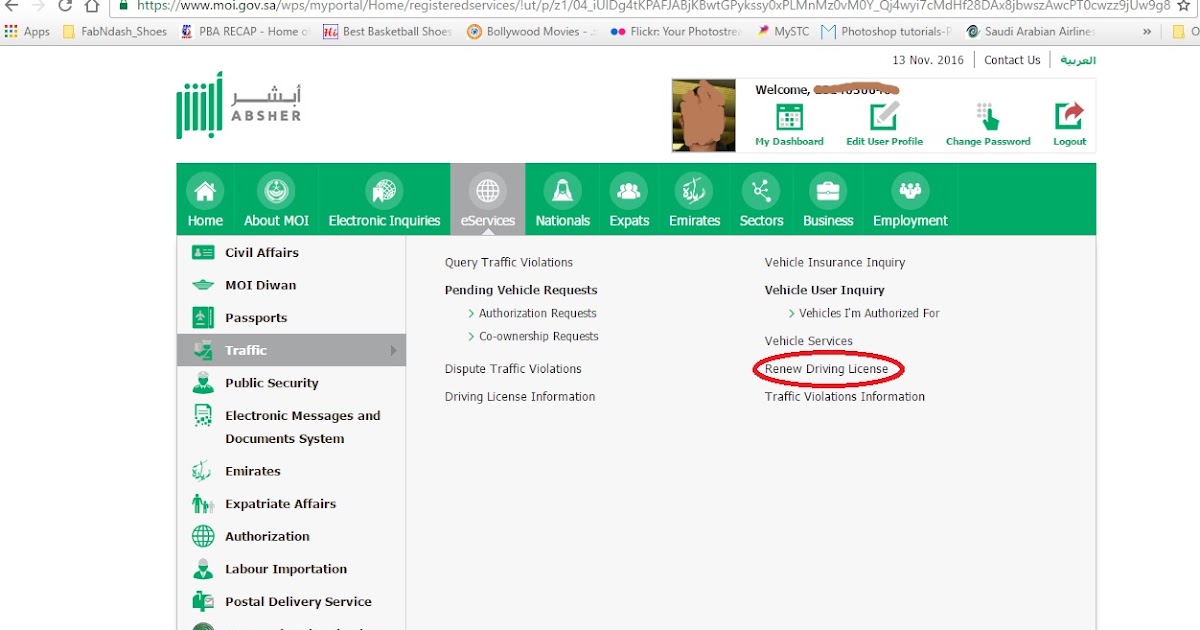The height and width of the screenshot is (630, 1200).
Task: Select the Expats icon
Action: [629, 190]
